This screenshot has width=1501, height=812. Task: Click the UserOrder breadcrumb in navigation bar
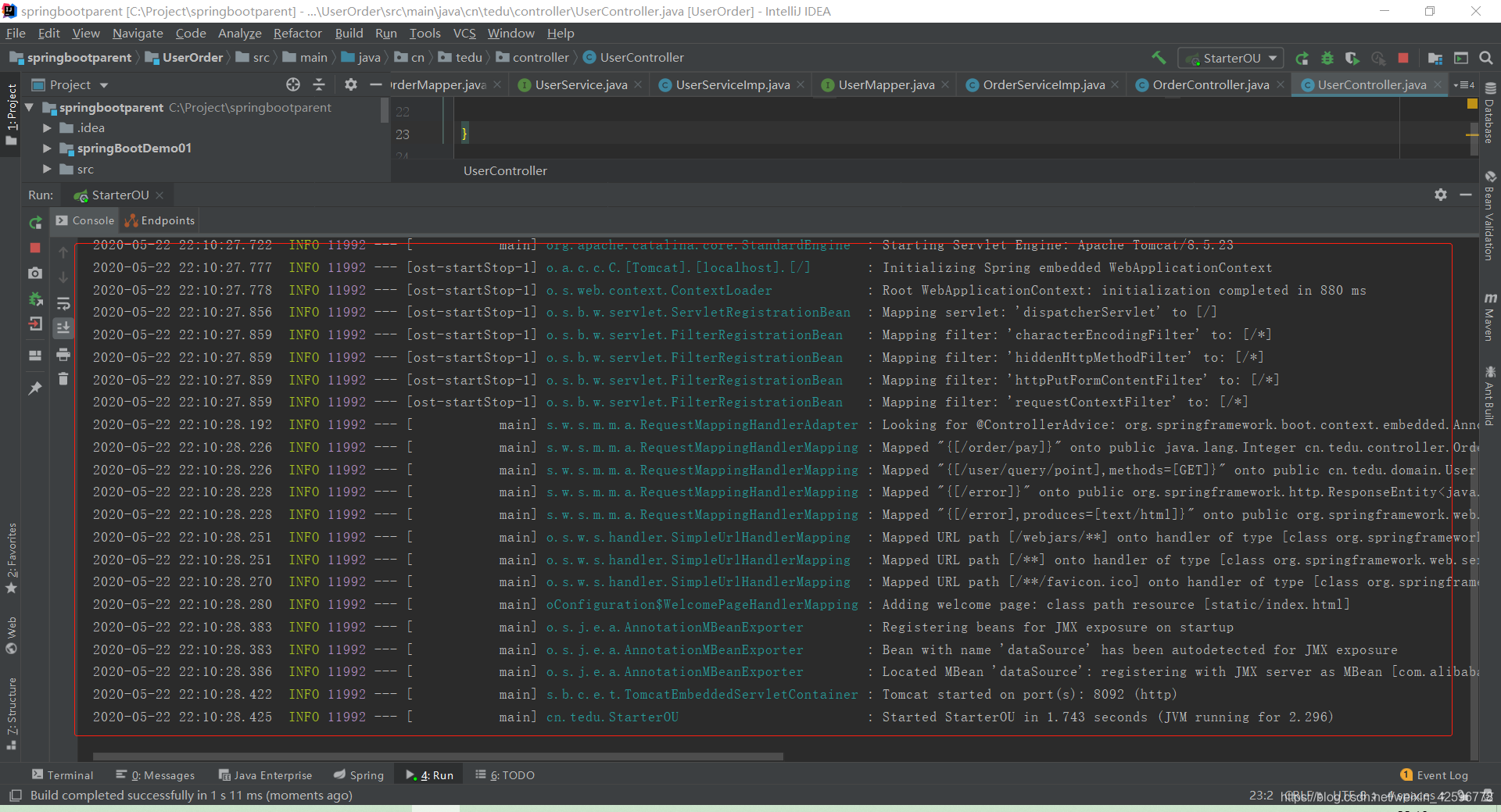click(184, 57)
